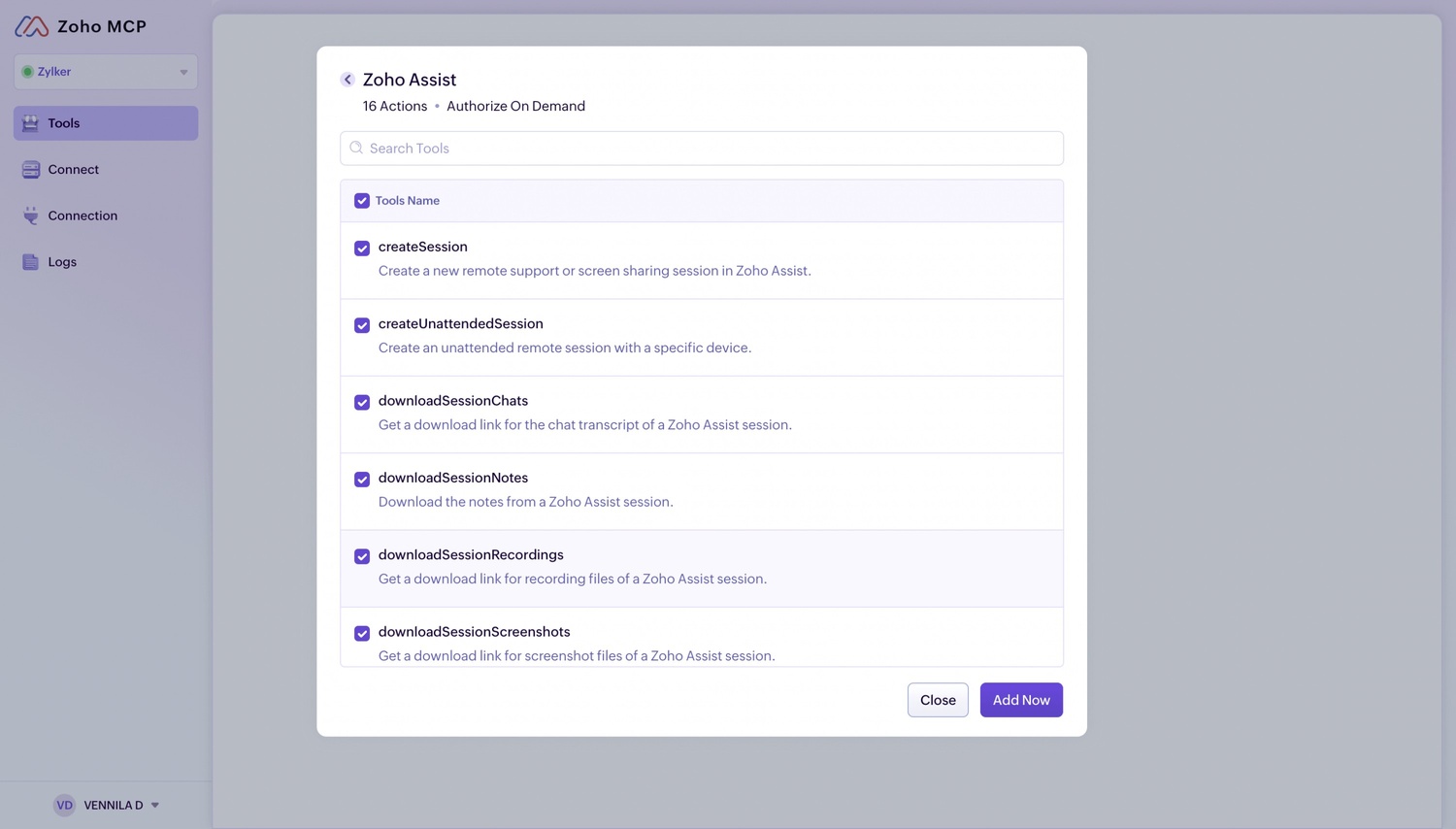Go back using the arrow beside Zoho Assist

tap(347, 80)
